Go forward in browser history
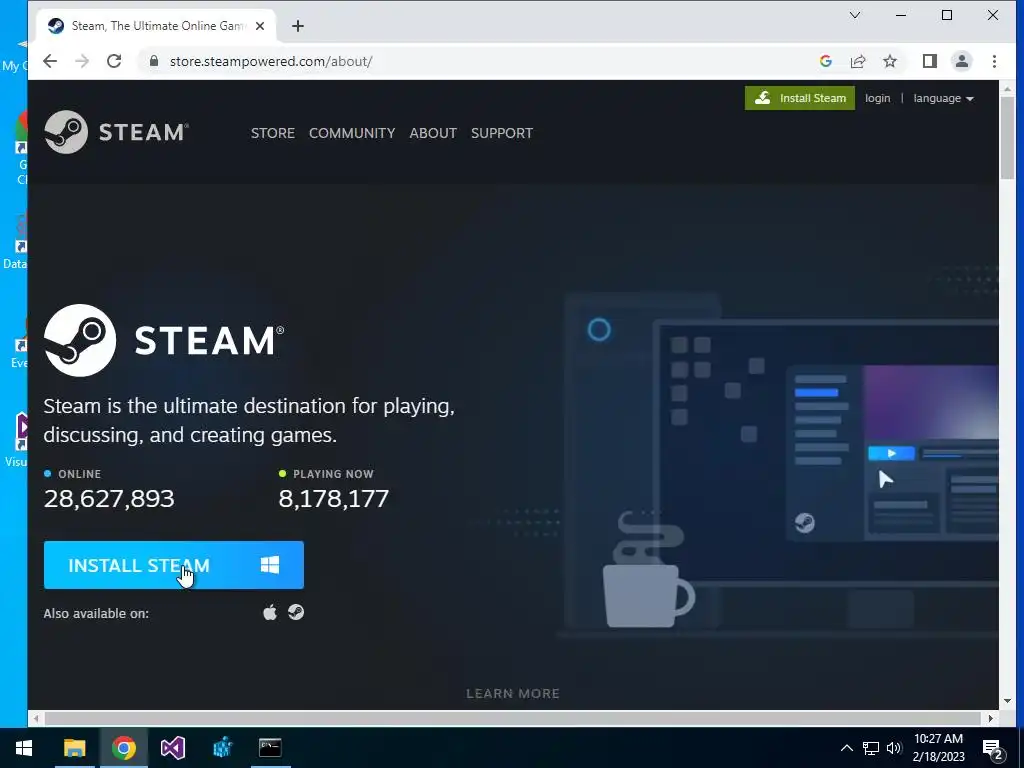Image resolution: width=1024 pixels, height=768 pixels. tap(82, 61)
